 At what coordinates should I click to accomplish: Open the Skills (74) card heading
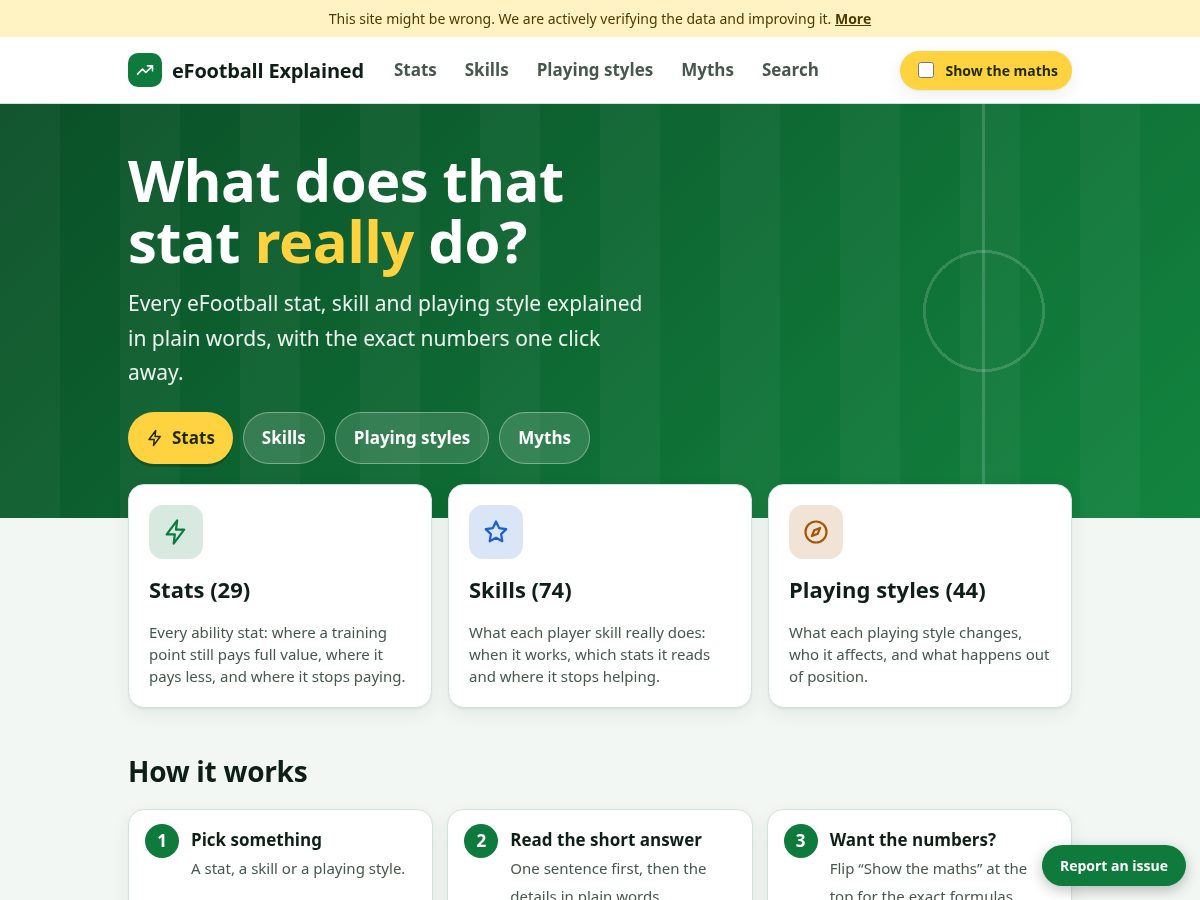pyautogui.click(x=520, y=591)
